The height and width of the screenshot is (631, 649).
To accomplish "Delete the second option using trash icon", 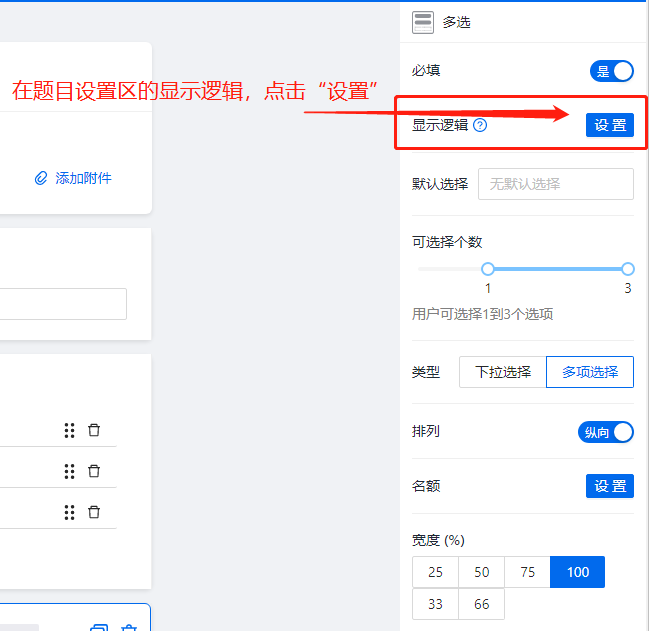I will (x=94, y=471).
